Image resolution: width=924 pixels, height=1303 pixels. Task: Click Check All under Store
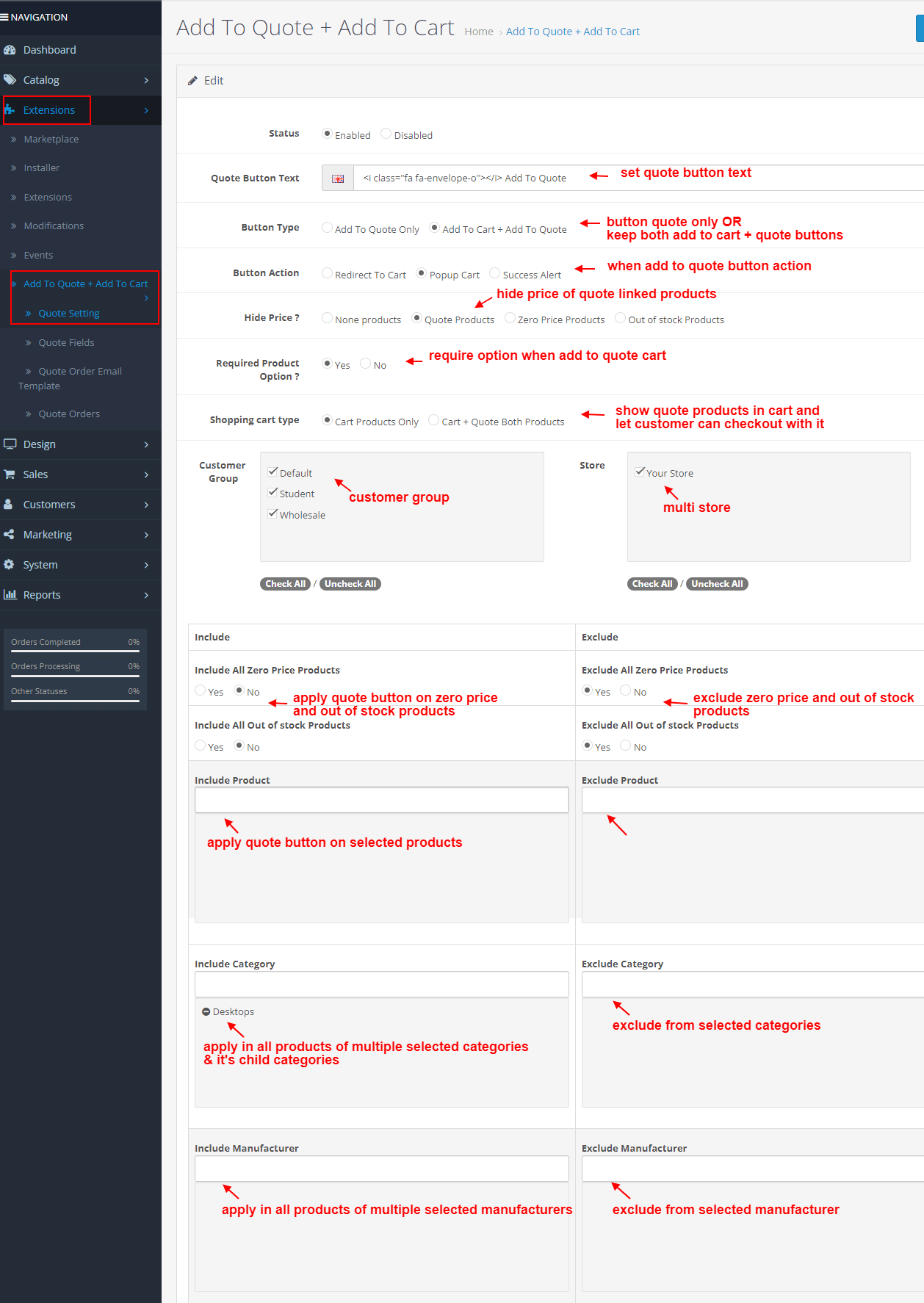652,584
